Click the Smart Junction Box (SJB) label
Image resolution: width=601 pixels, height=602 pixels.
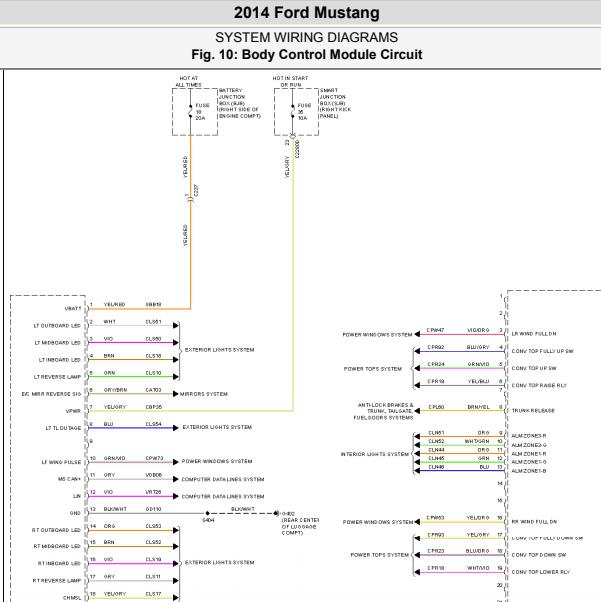(x=335, y=103)
